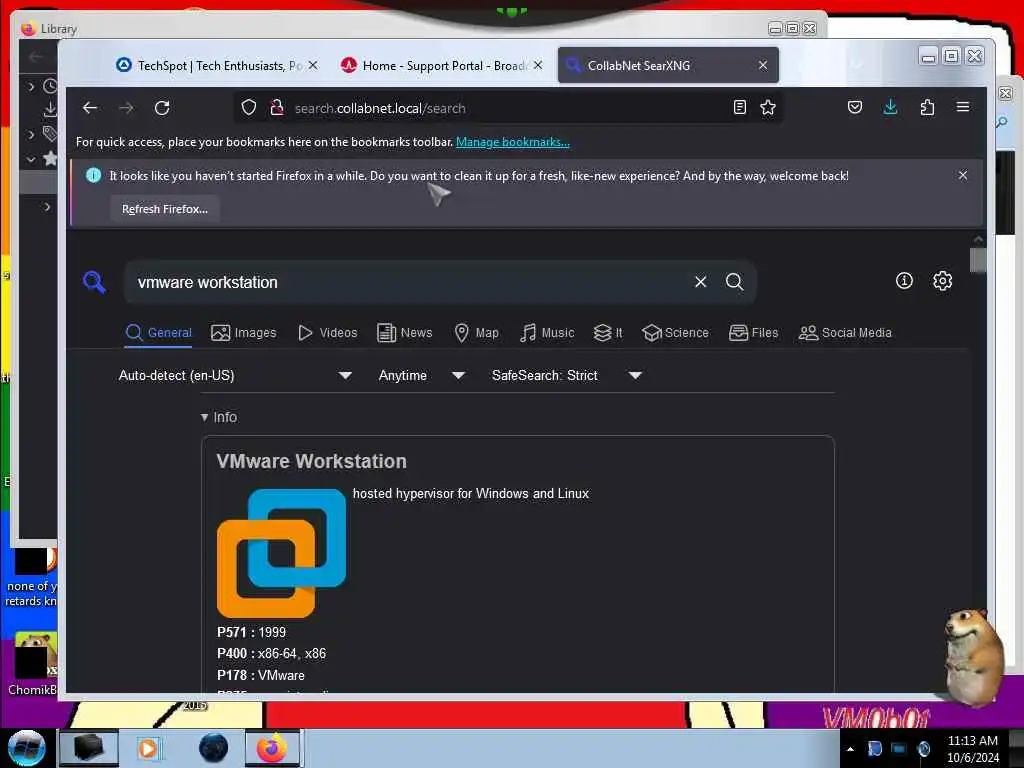Open black box application in taskbar
This screenshot has width=1024, height=768.
pos(89,748)
